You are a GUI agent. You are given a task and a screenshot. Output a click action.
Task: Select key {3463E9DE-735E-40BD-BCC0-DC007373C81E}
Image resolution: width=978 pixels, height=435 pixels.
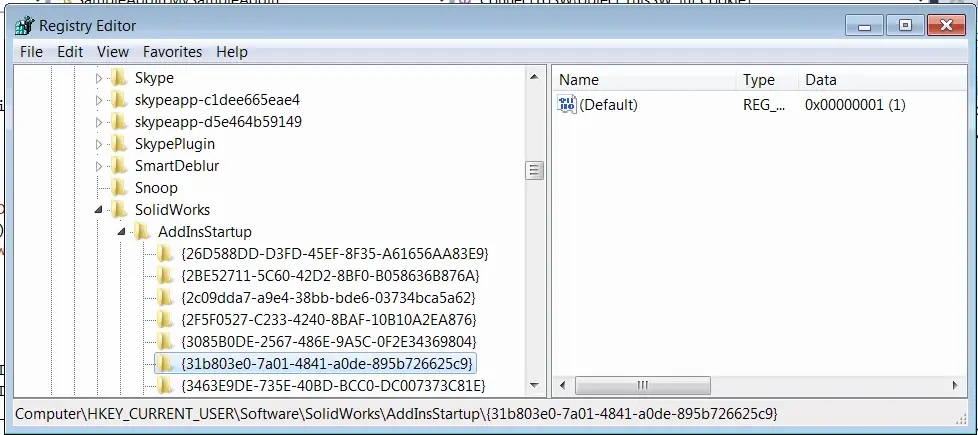tap(333, 386)
